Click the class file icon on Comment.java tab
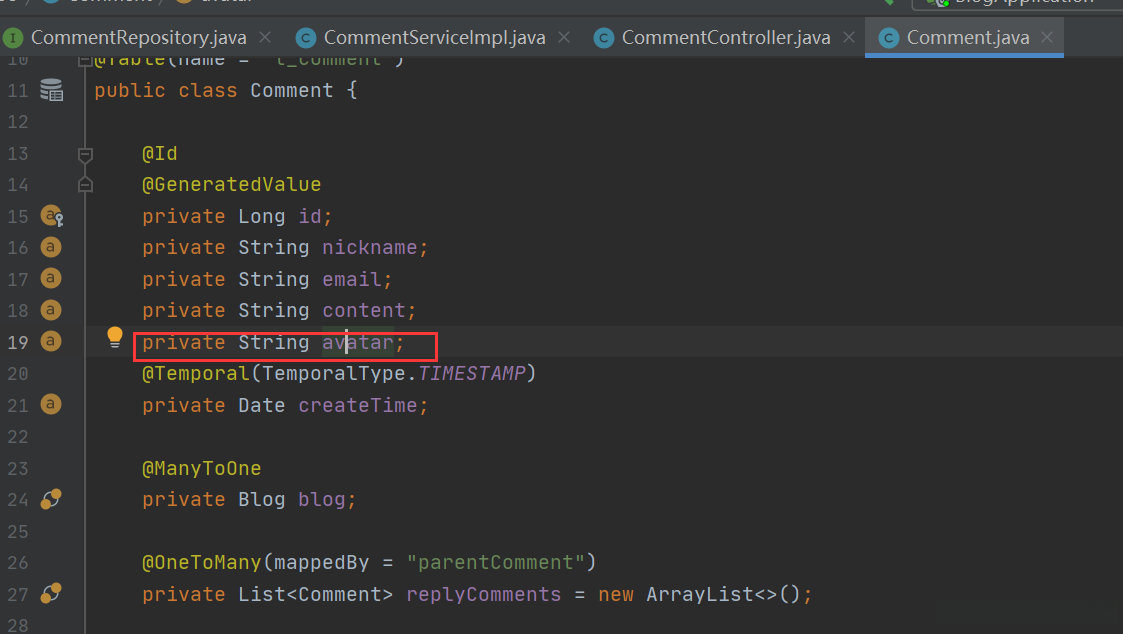Image resolution: width=1123 pixels, height=634 pixels. [x=889, y=38]
